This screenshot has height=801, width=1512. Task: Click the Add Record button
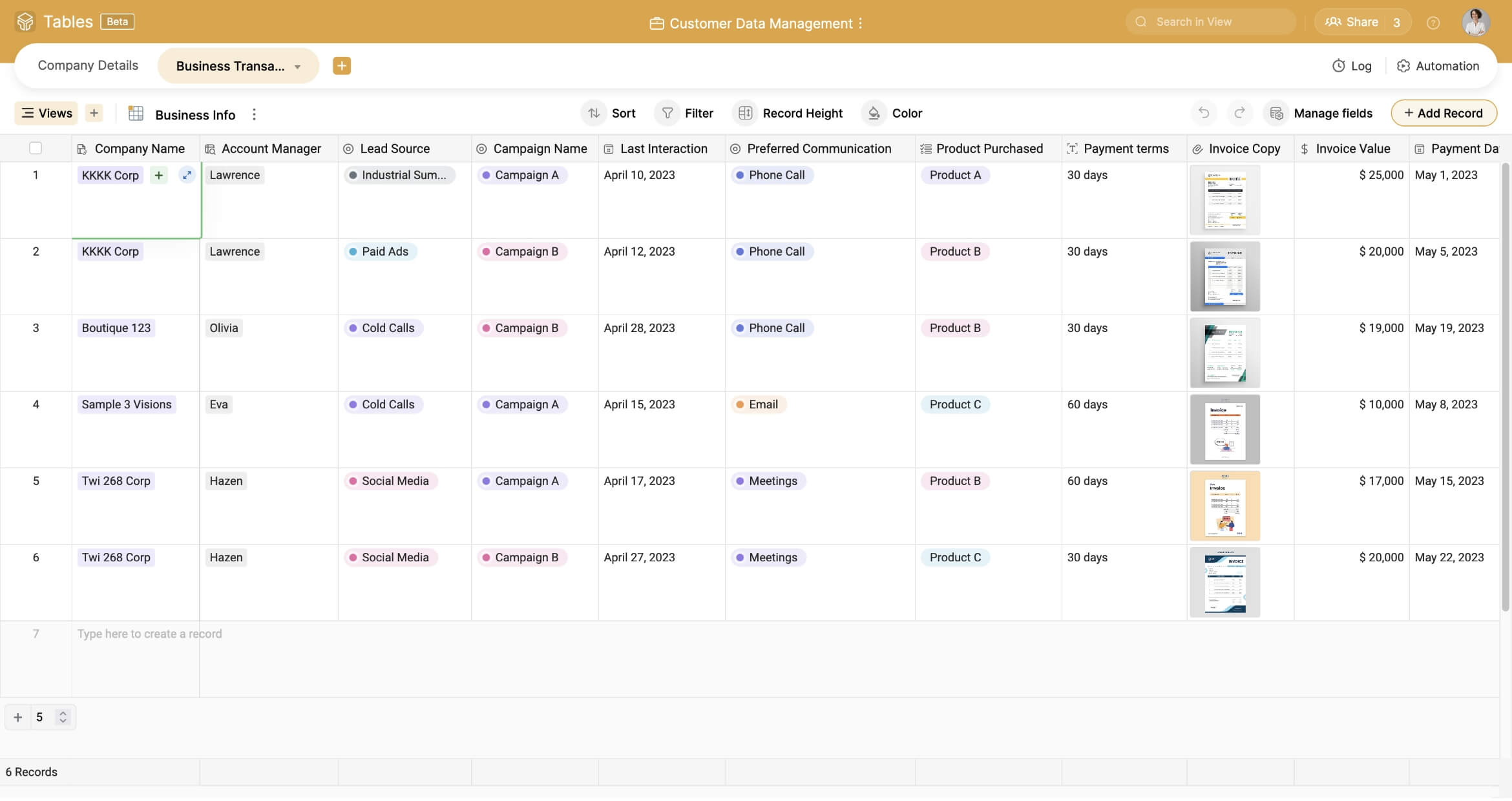pyautogui.click(x=1444, y=113)
